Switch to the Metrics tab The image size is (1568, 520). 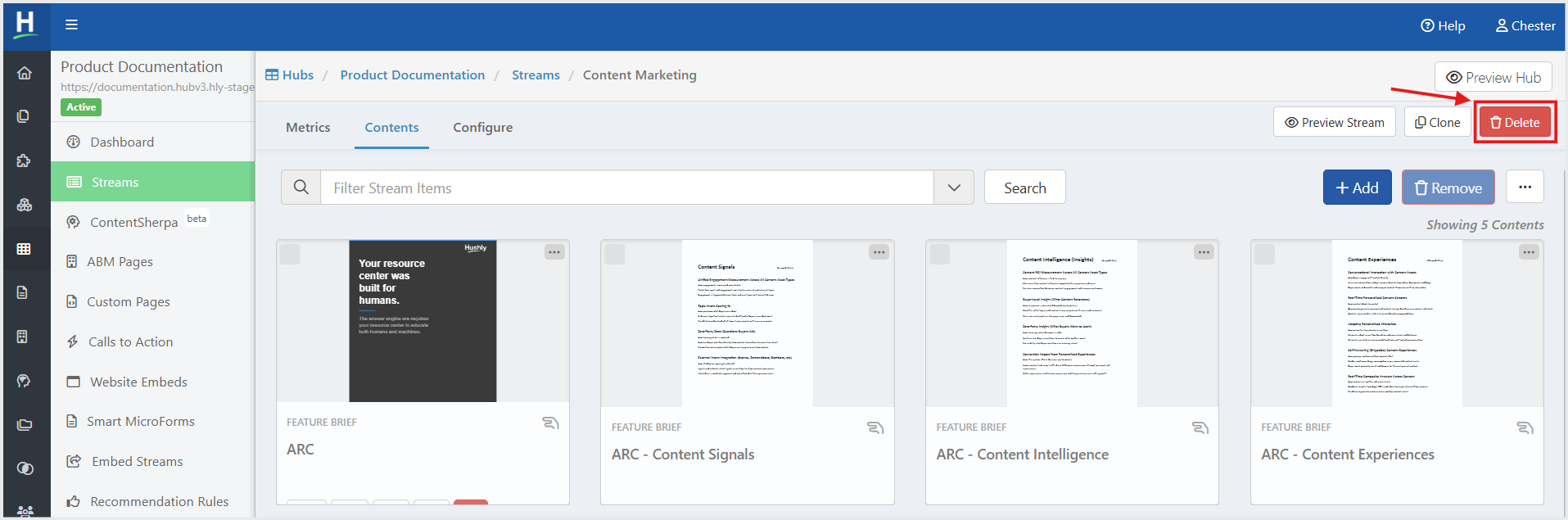click(308, 127)
